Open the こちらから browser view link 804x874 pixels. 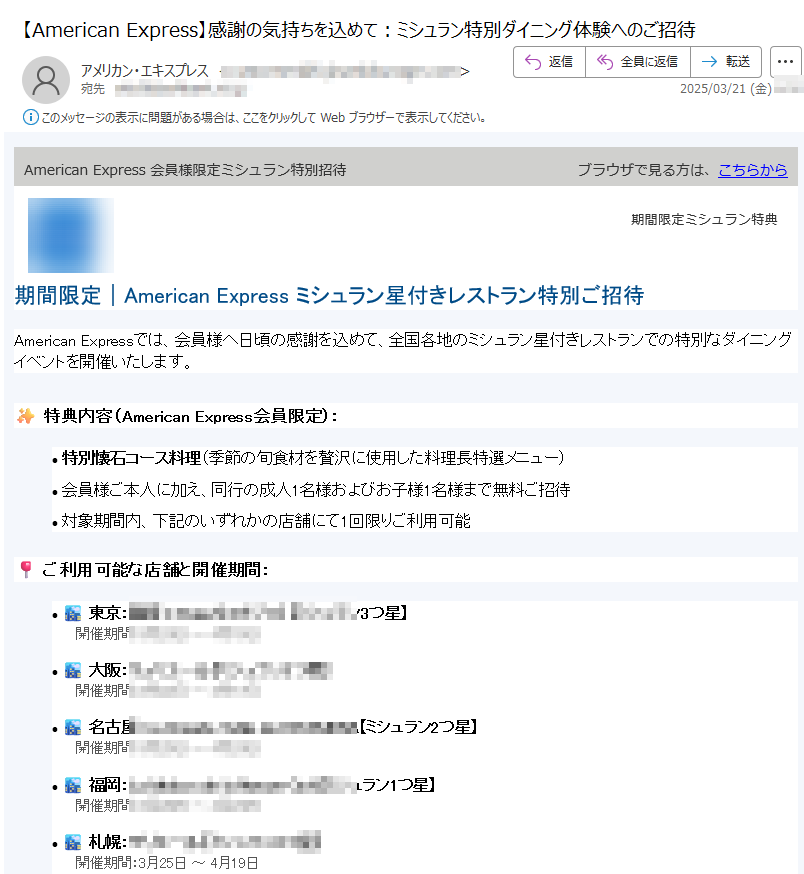(x=753, y=169)
